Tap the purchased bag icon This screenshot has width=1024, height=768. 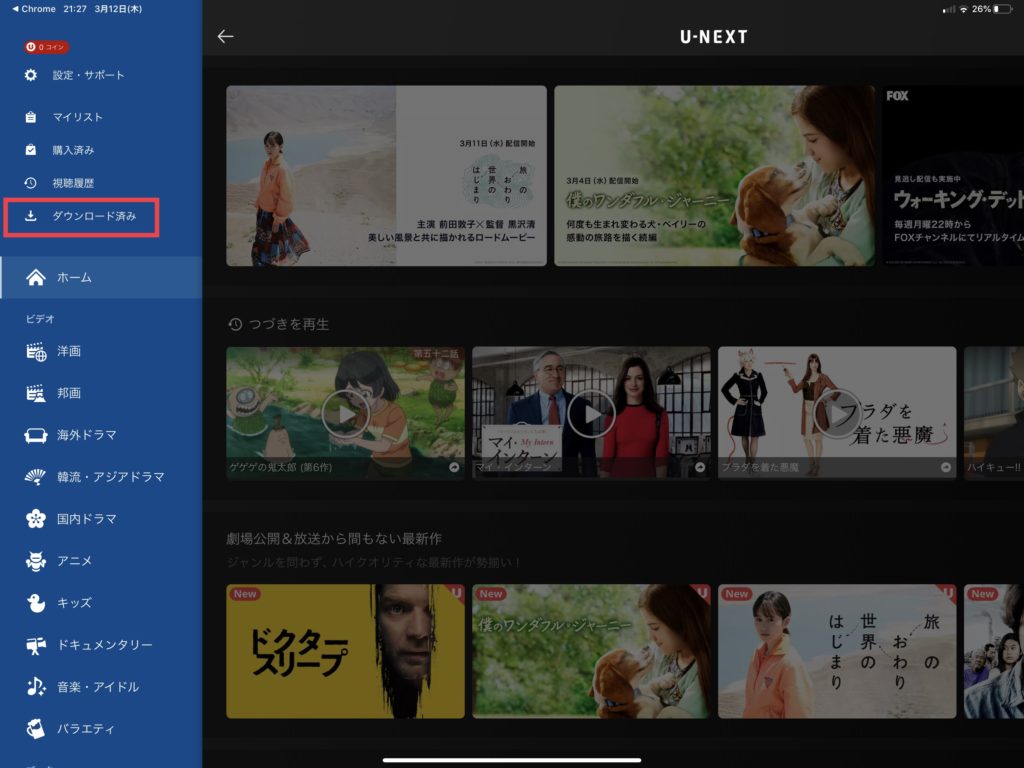point(31,150)
